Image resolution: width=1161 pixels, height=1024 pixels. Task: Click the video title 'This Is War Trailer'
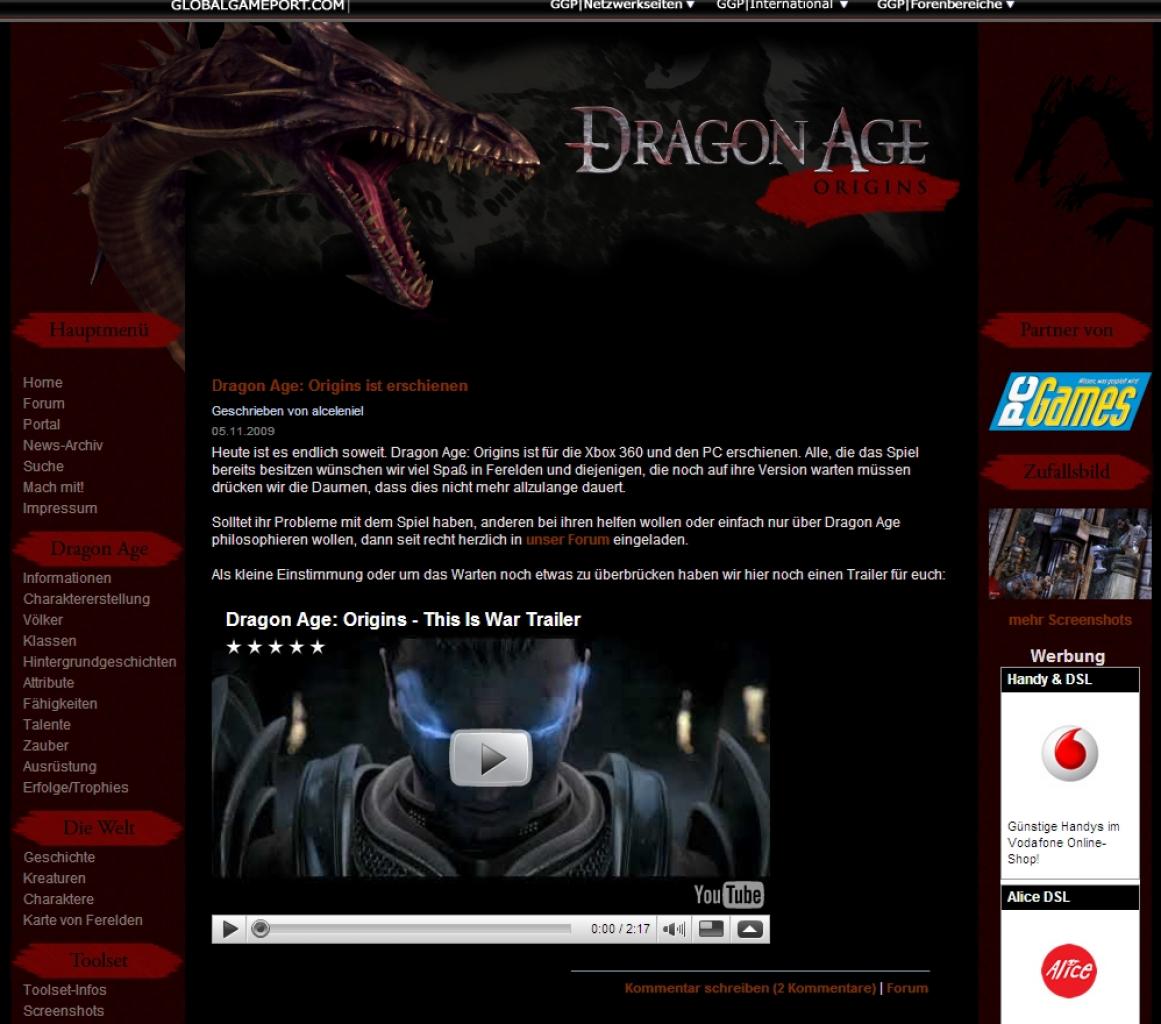click(403, 620)
